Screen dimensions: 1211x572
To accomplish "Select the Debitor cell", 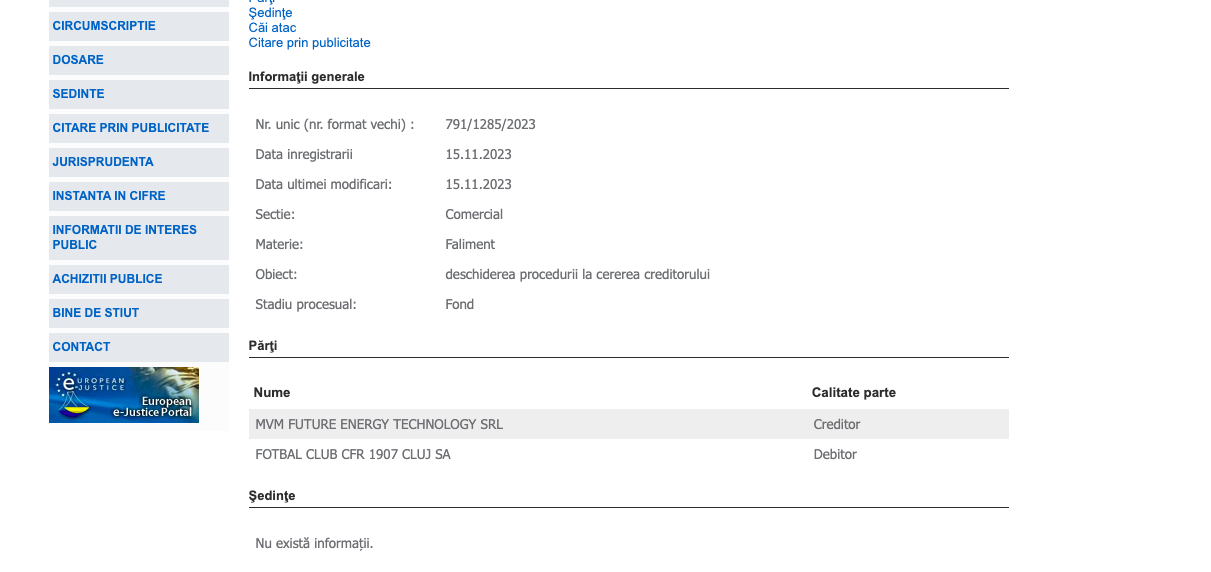I will tap(835, 455).
